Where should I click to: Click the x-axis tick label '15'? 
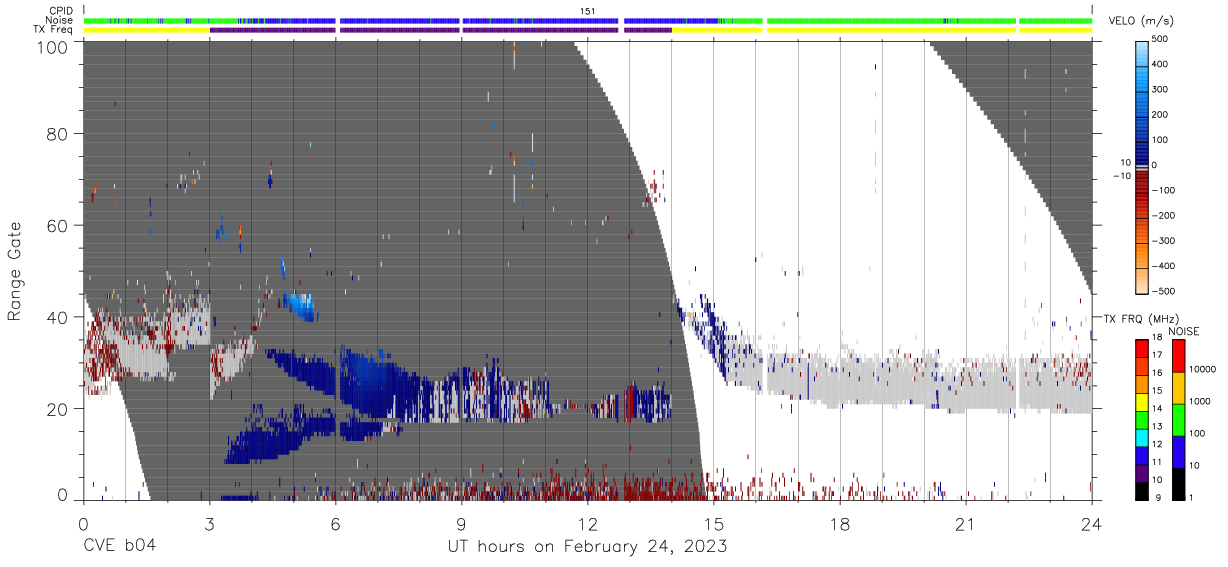coord(713,524)
